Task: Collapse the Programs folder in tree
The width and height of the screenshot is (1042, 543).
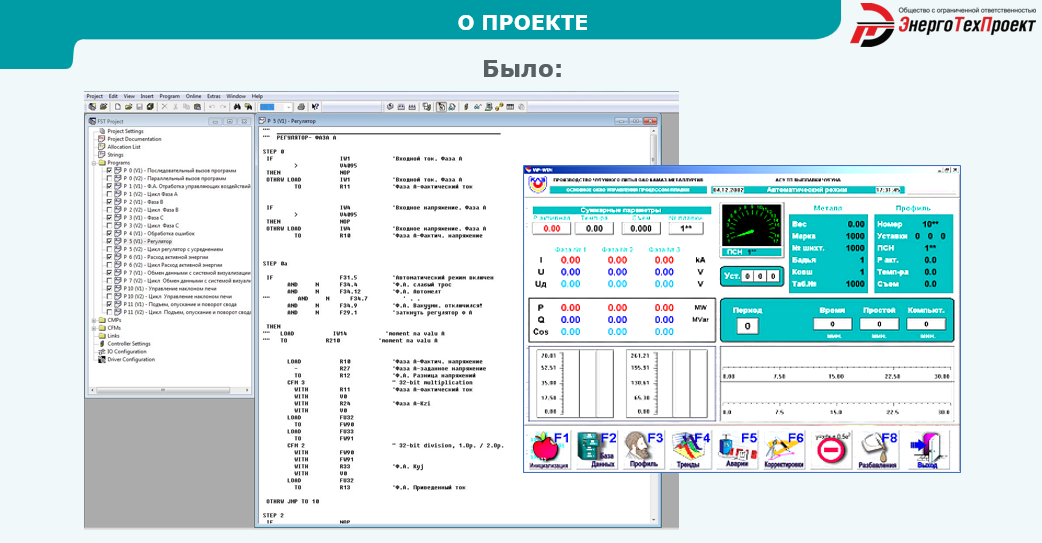Action: 94,163
